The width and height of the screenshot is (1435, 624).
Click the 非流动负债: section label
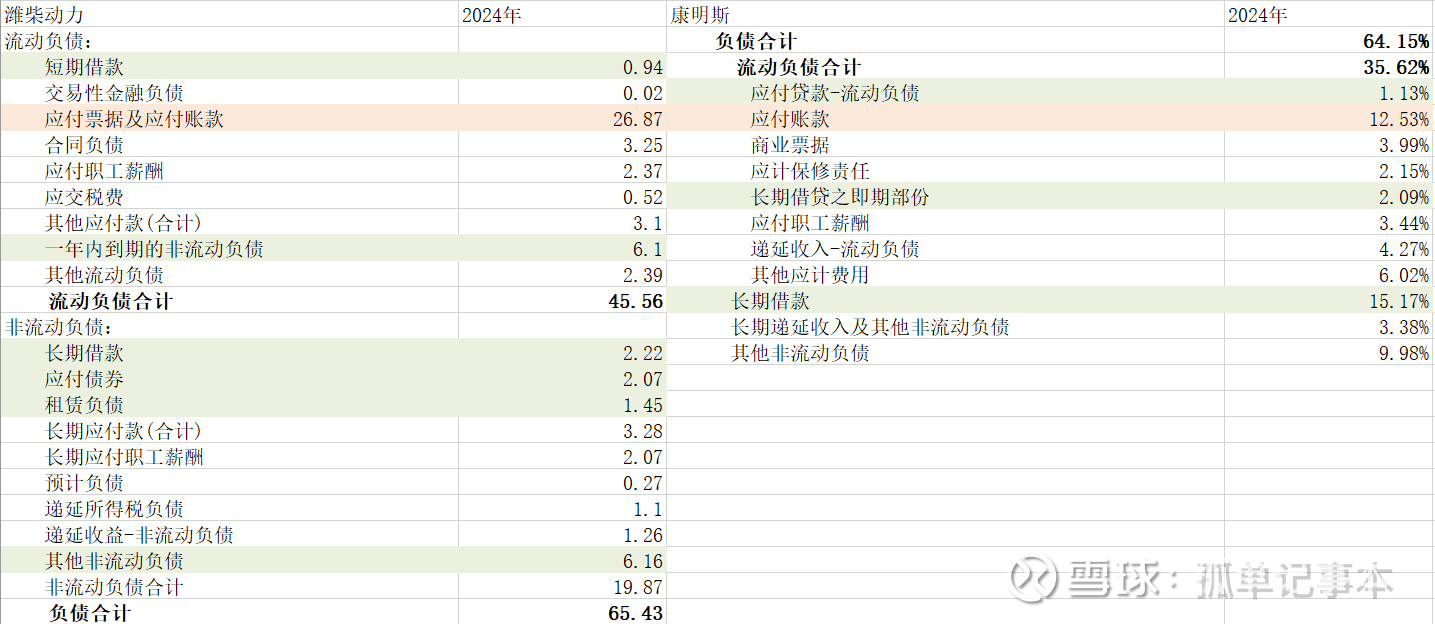coord(59,327)
